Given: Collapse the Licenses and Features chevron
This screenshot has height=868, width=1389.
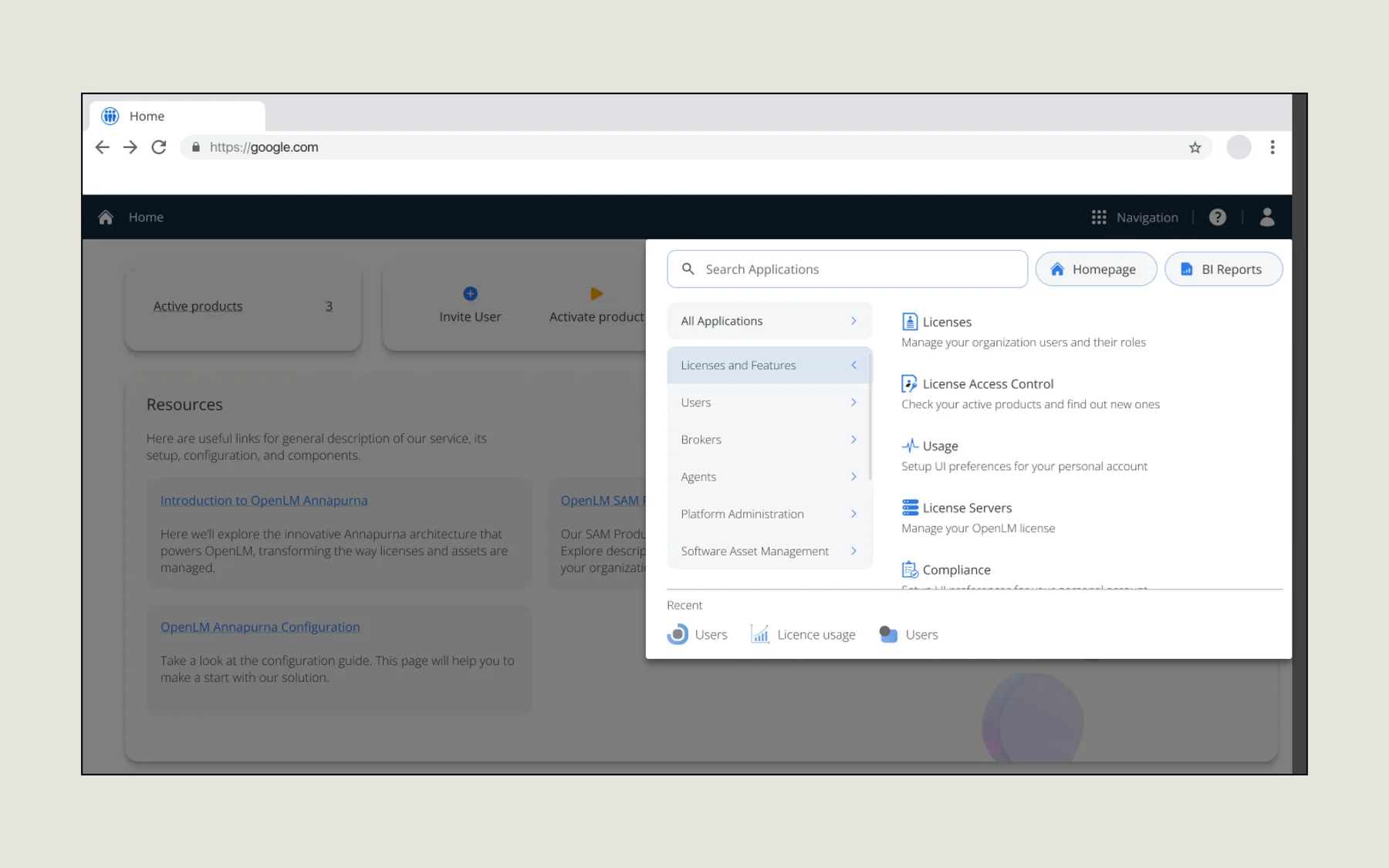Looking at the screenshot, I should click(x=853, y=365).
